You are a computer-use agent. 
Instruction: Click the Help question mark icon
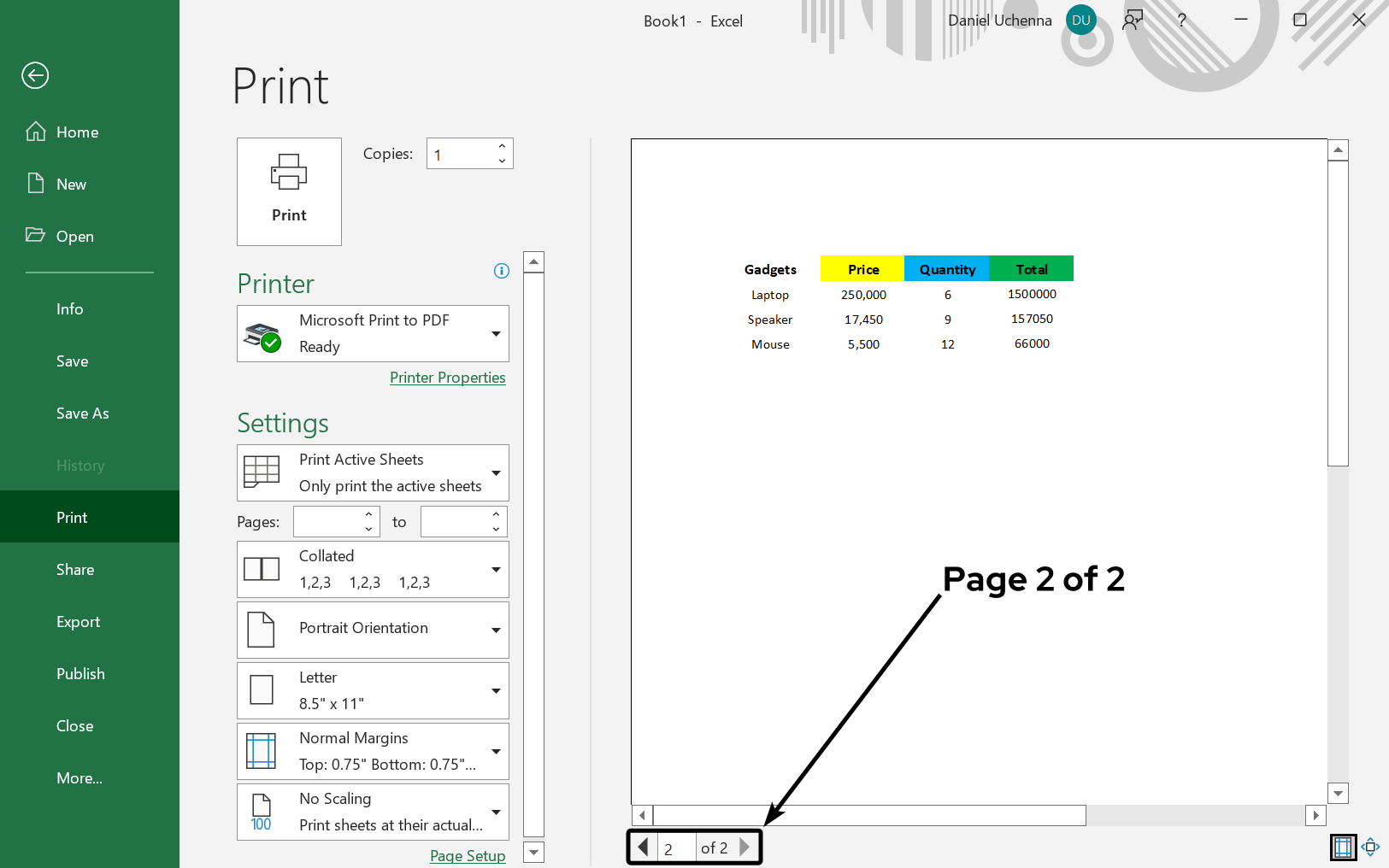tap(1181, 21)
